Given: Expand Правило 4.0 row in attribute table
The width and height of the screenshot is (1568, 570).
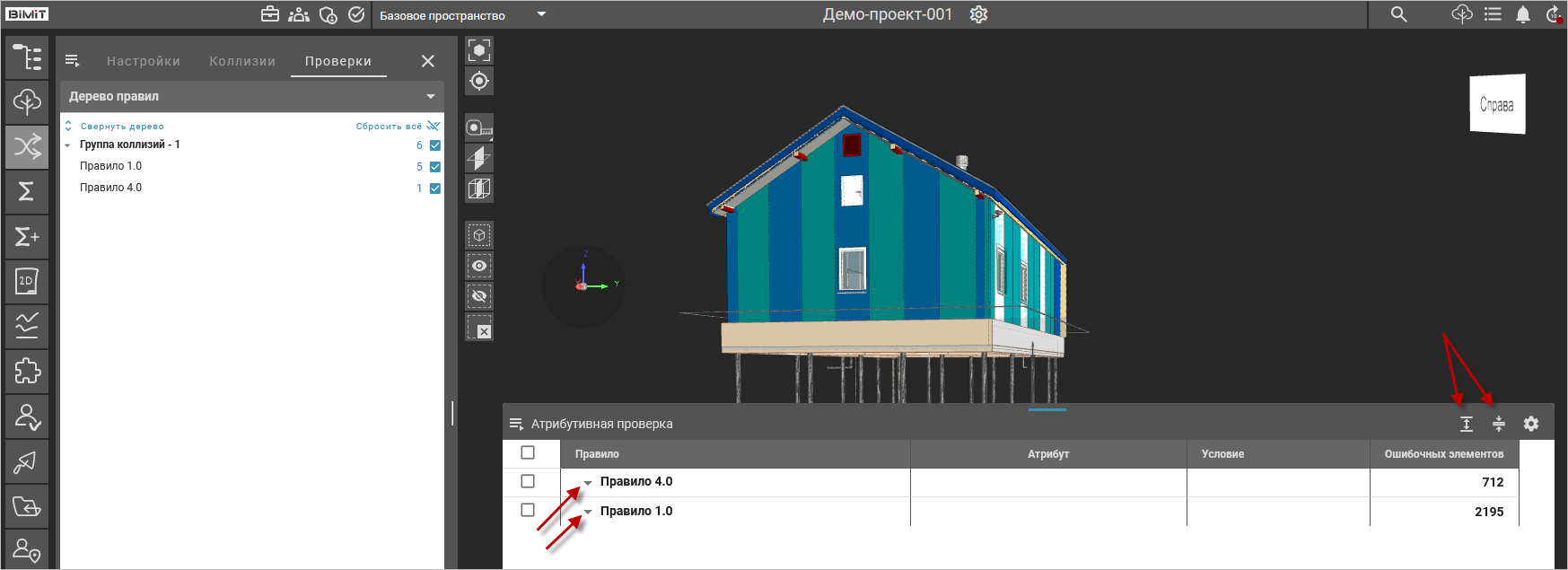Looking at the screenshot, I should click(x=588, y=483).
